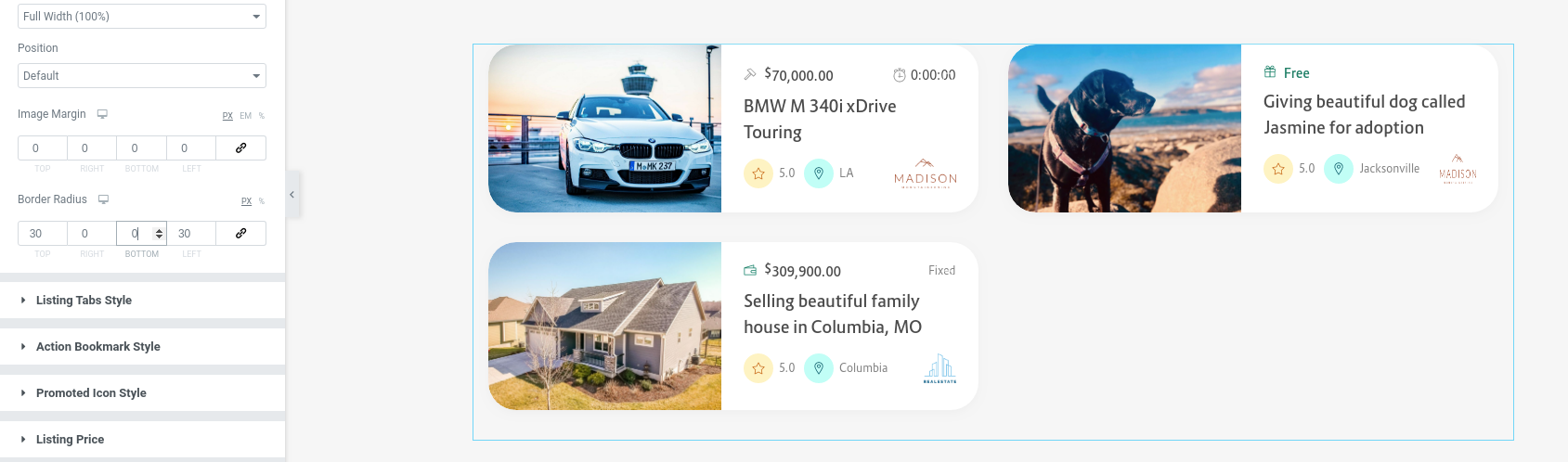Expand the Promoted Icon Style section

coord(91,393)
